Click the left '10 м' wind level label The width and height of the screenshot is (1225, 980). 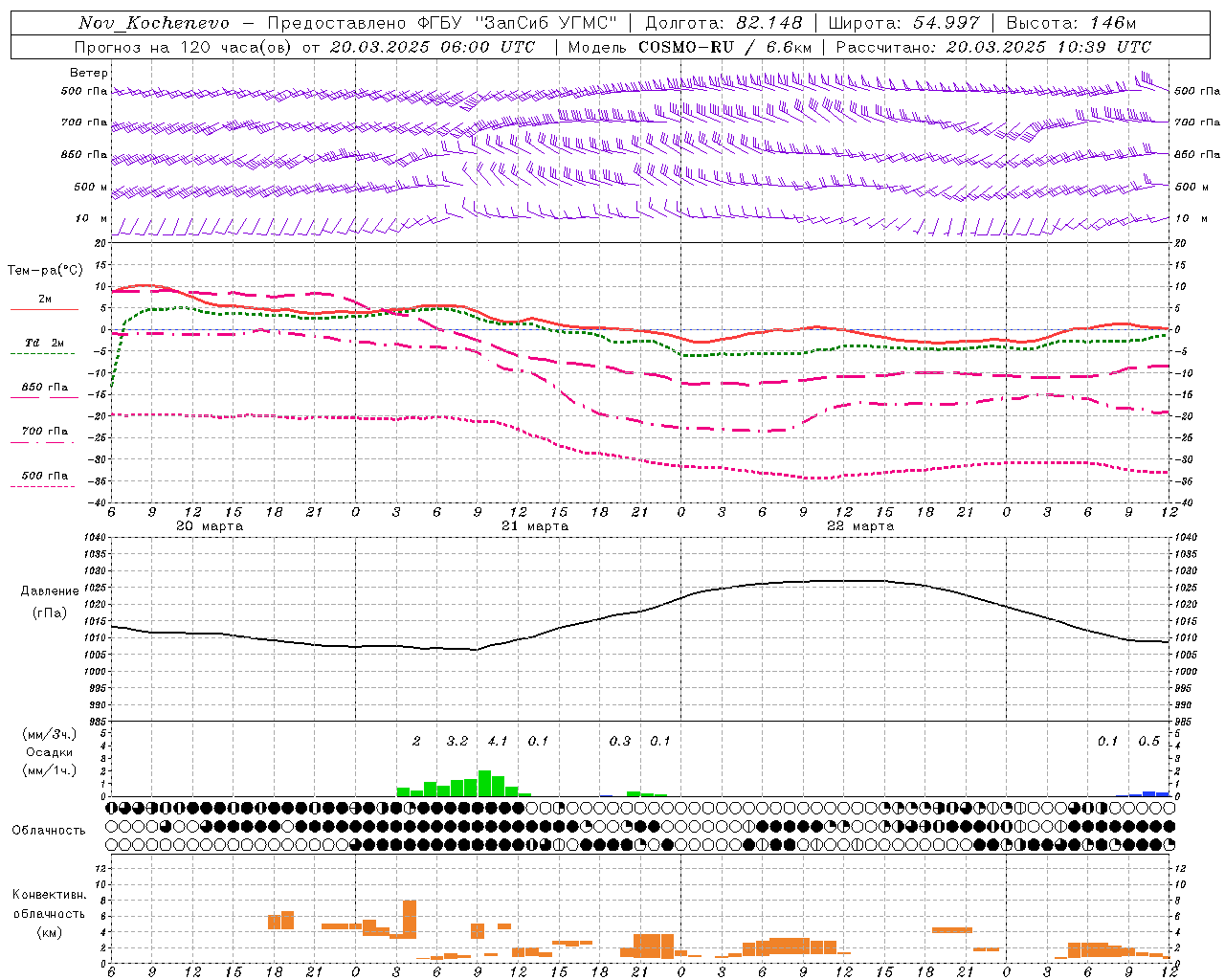click(92, 218)
